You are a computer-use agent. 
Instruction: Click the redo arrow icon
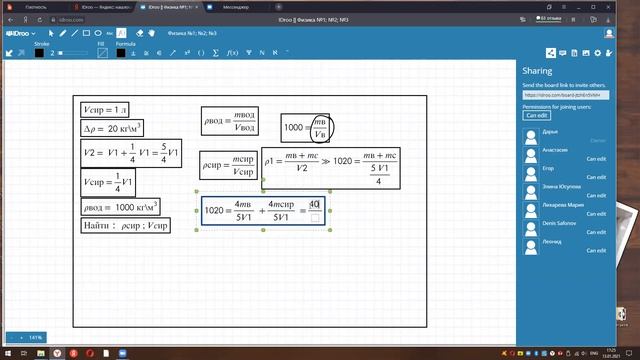21,53
